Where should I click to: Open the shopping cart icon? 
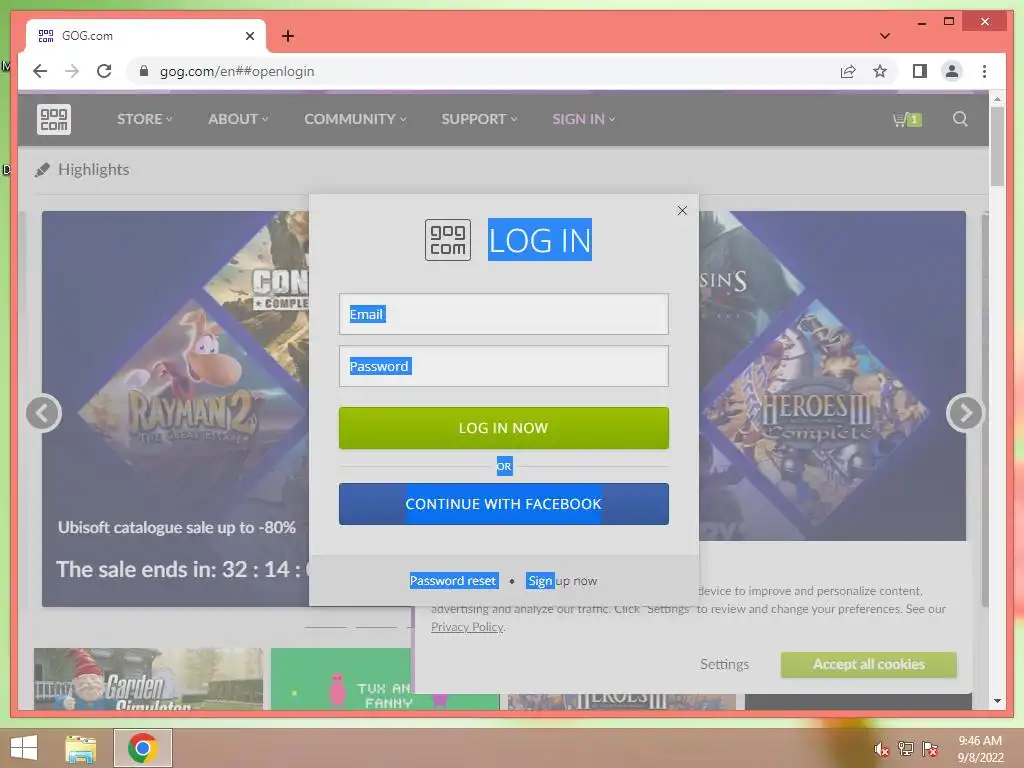[x=906, y=120]
